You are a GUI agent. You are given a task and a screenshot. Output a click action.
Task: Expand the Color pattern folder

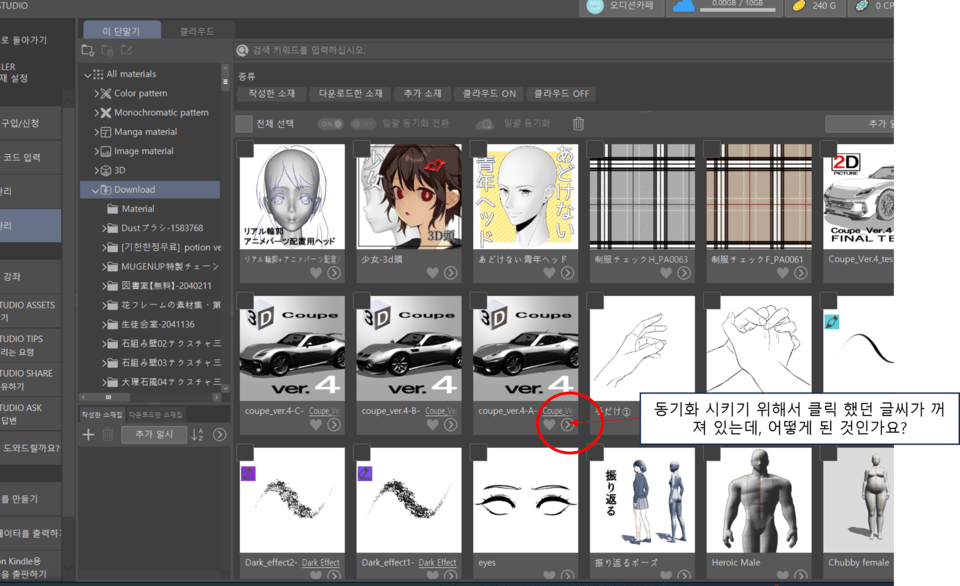coord(96,94)
